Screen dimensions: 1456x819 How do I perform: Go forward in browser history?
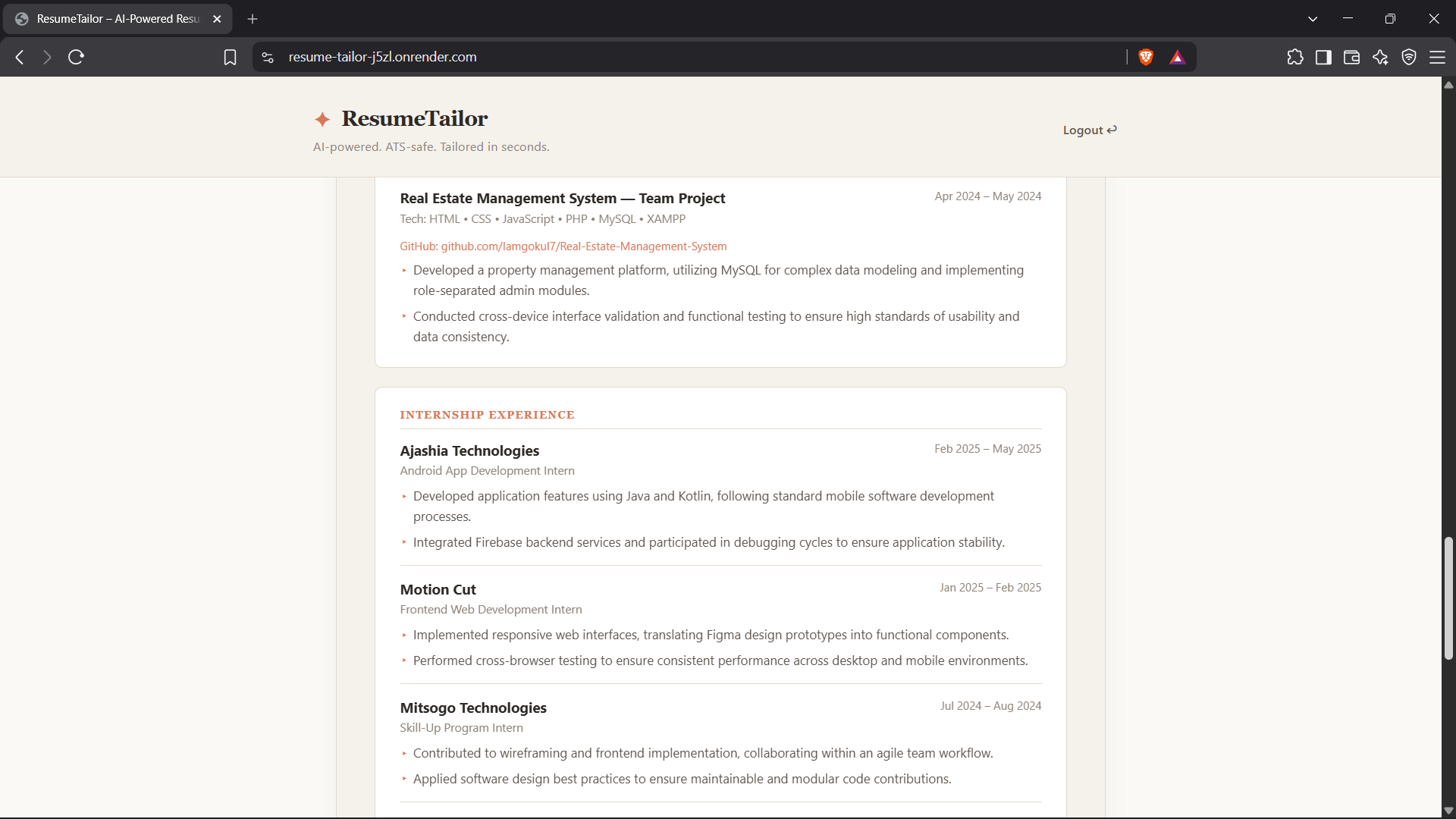(47, 57)
